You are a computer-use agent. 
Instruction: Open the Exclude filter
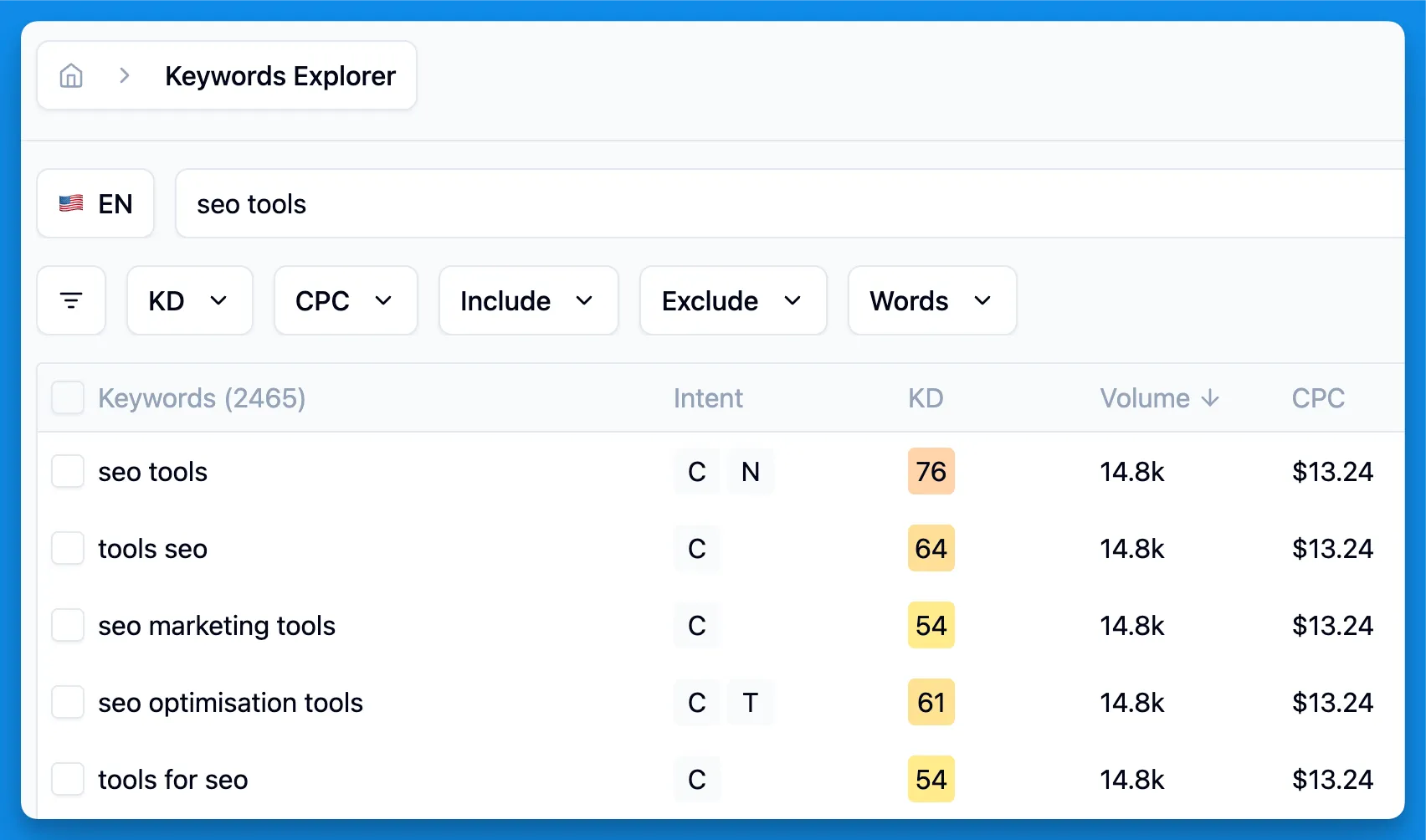click(732, 300)
